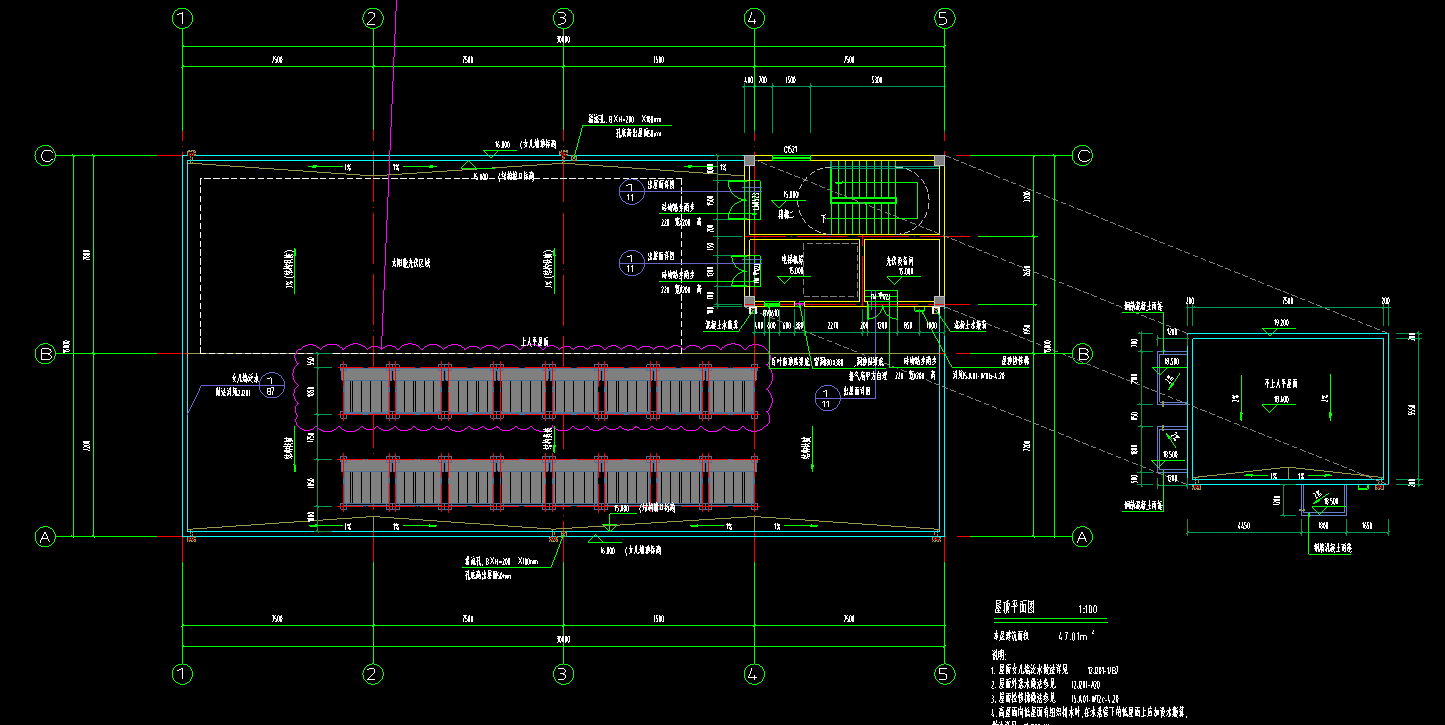Select the 1/11 detail callout below the equipment rooms
This screenshot has height=725, width=1445.
pyautogui.click(x=826, y=398)
